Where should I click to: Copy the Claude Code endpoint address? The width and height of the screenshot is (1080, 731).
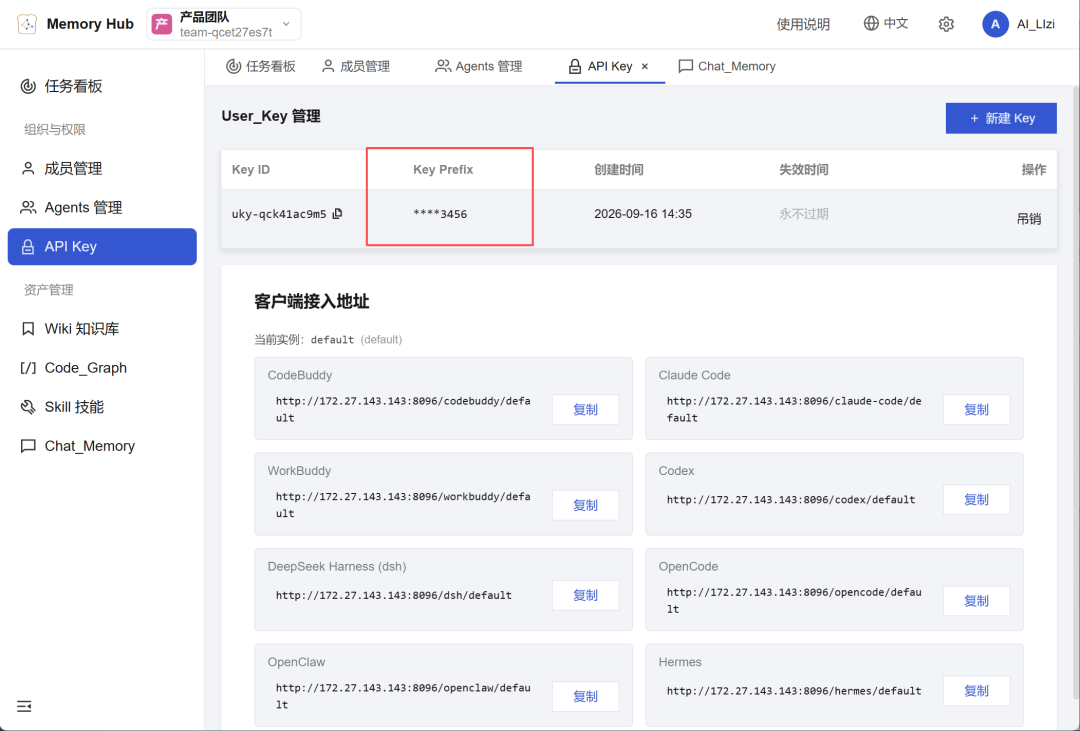click(976, 409)
